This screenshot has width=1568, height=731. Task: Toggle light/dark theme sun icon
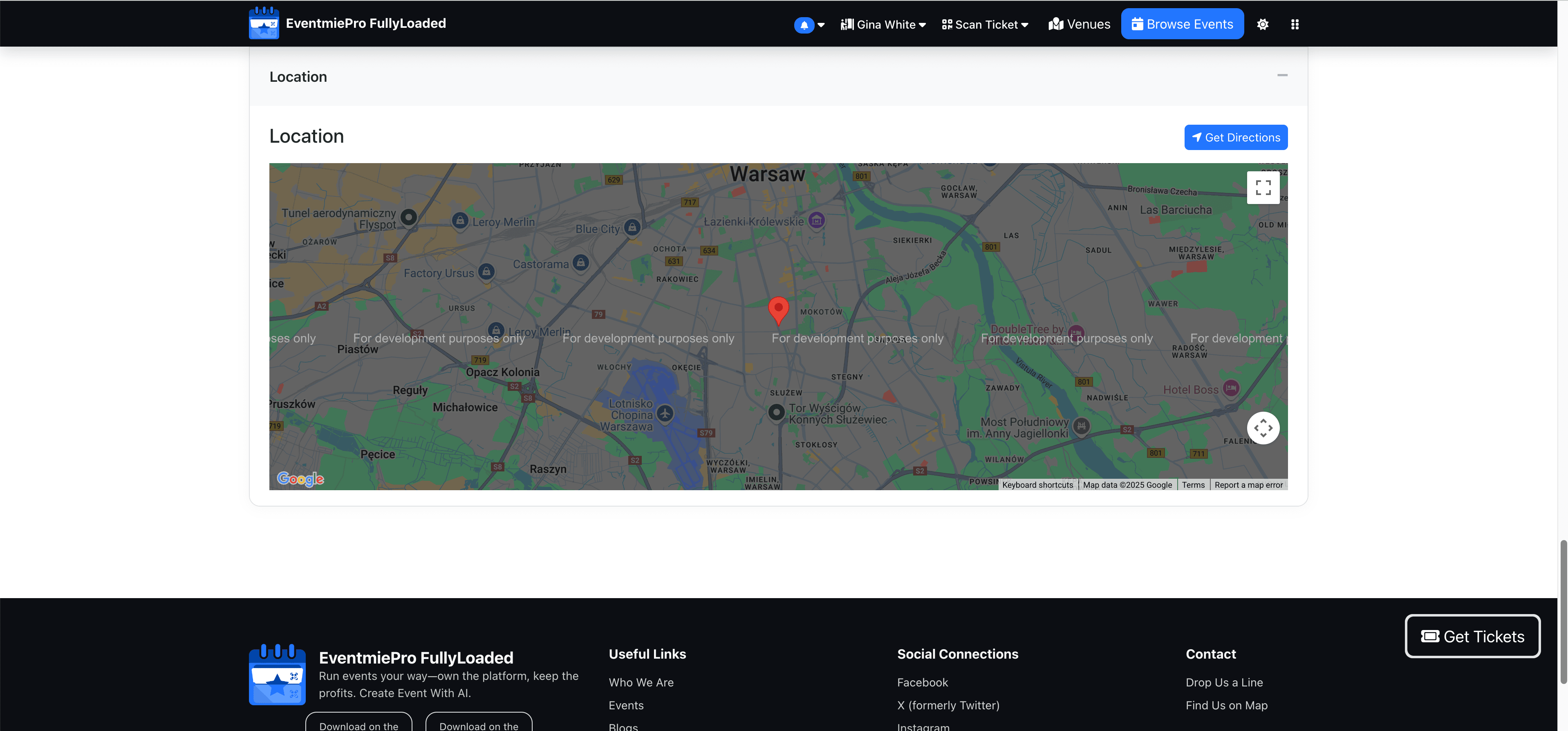[1262, 25]
